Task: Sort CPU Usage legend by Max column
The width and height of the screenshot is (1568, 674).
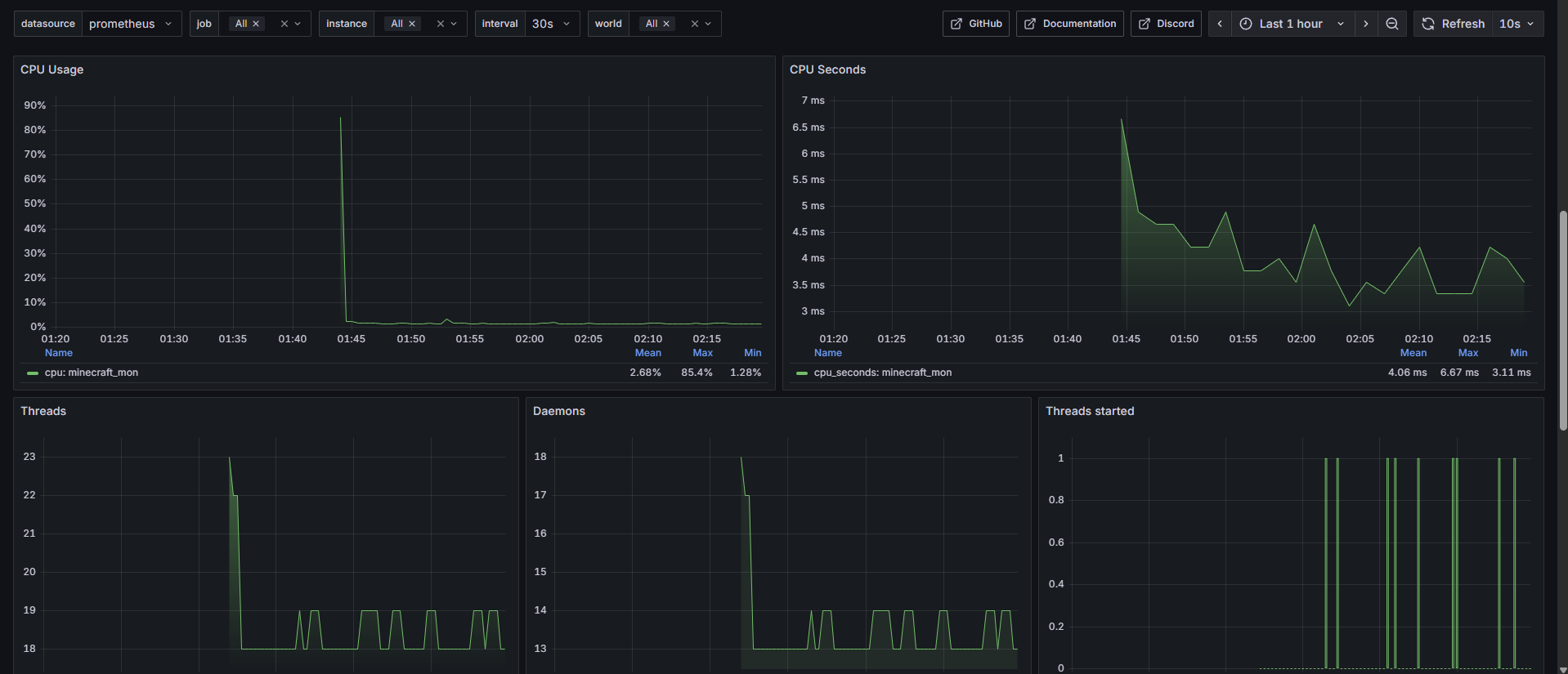Action: coord(702,353)
